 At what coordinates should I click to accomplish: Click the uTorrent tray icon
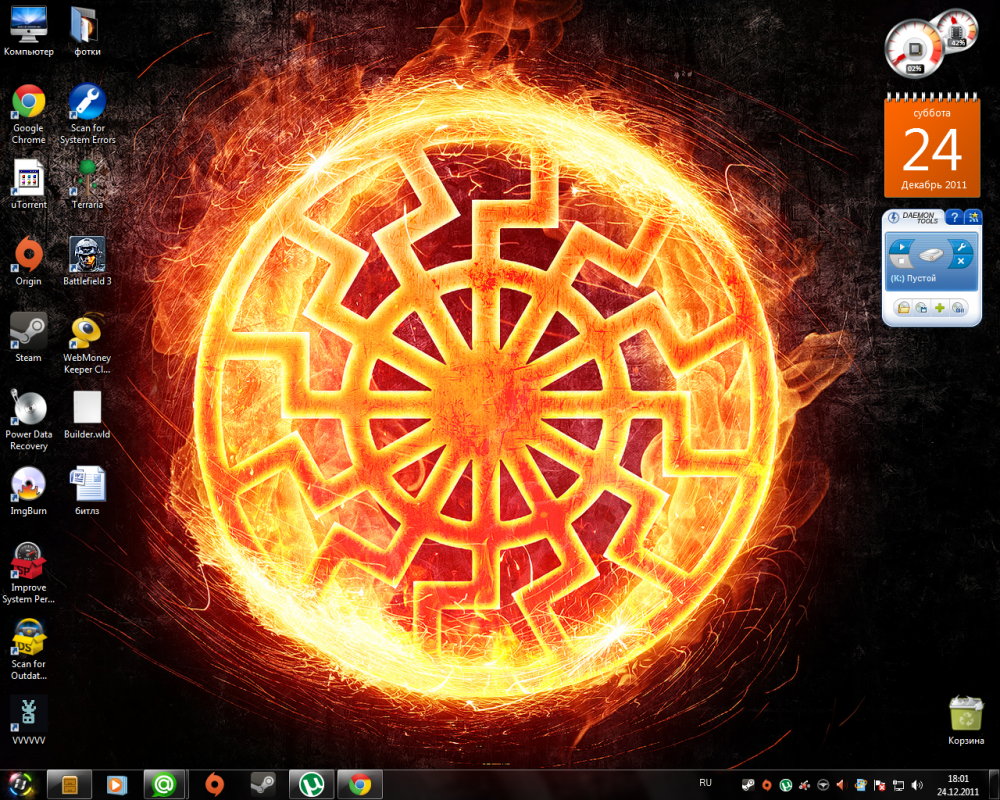(x=786, y=785)
